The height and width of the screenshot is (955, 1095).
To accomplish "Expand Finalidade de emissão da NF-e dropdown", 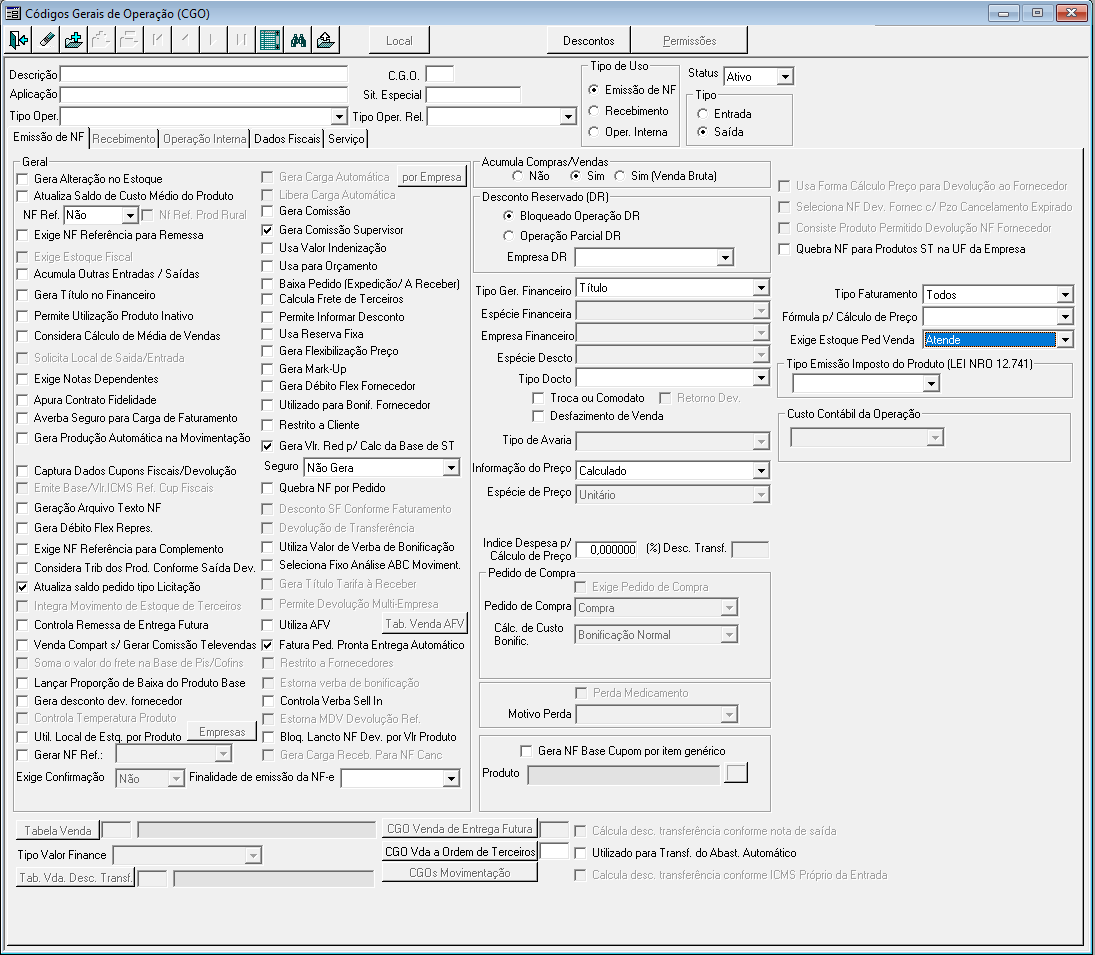I will coord(452,778).
